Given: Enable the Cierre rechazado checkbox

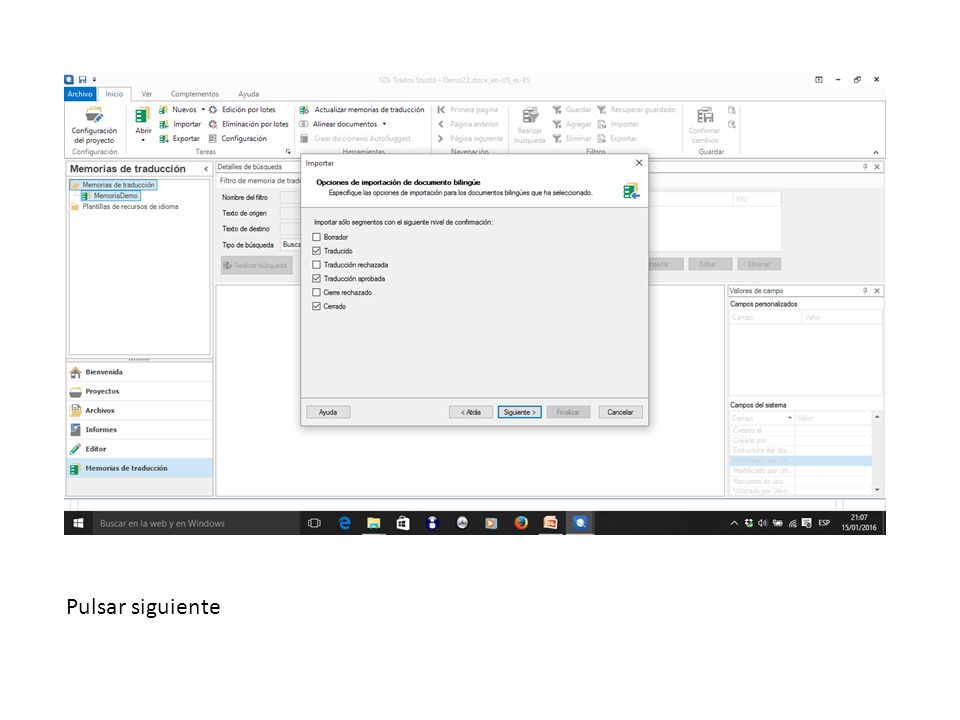Looking at the screenshot, I should 317,293.
